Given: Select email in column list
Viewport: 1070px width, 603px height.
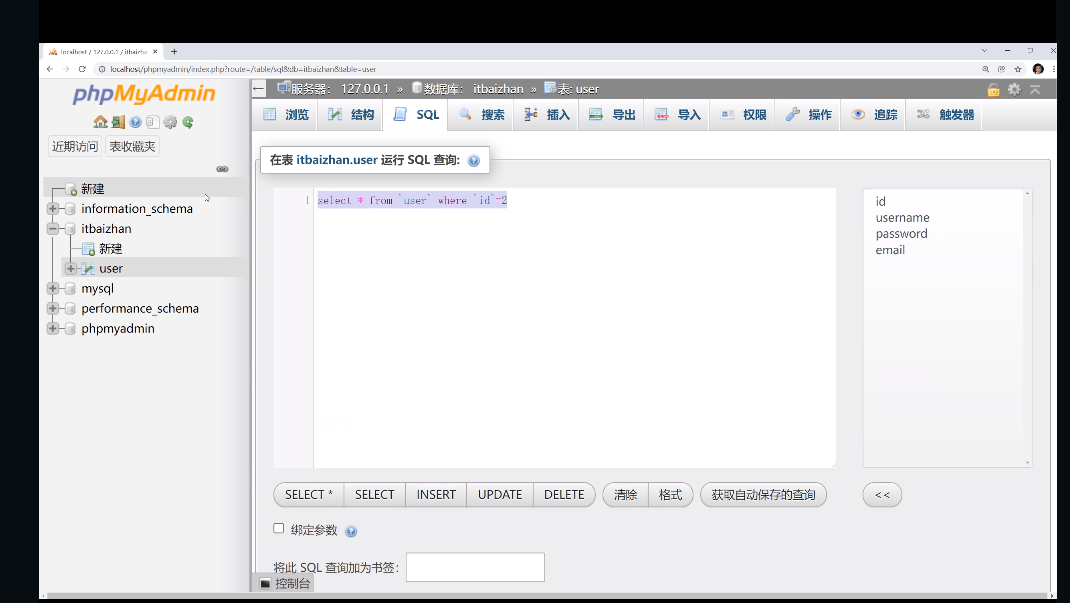Looking at the screenshot, I should point(890,250).
